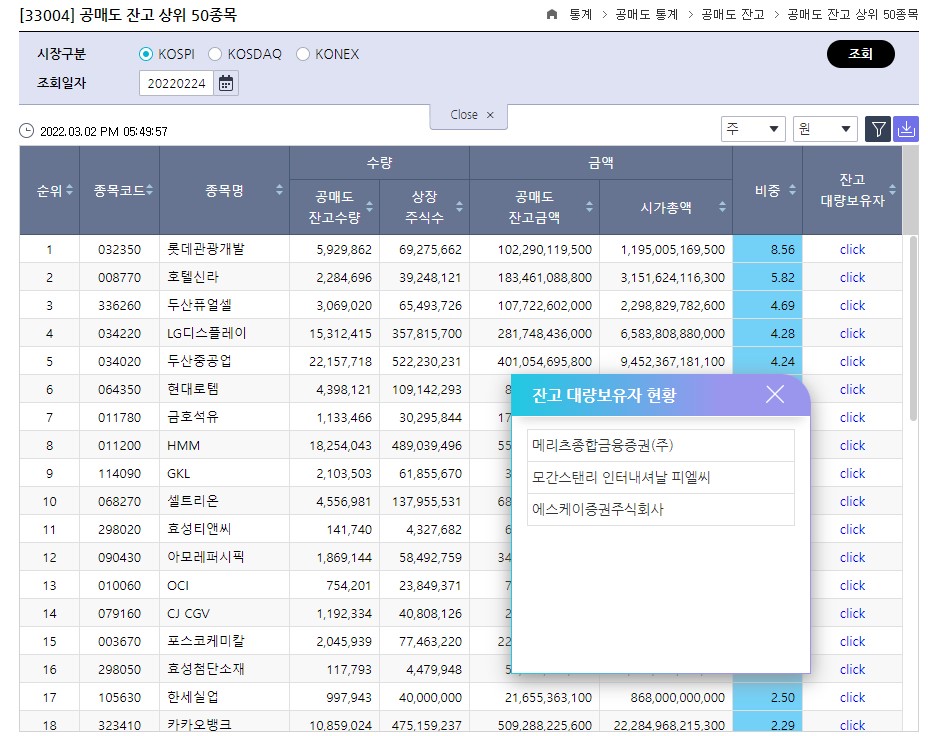Image resolution: width=928 pixels, height=736 pixels.
Task: Select 에스케이증권주식회사 in the popup list
Action: [x=660, y=509]
